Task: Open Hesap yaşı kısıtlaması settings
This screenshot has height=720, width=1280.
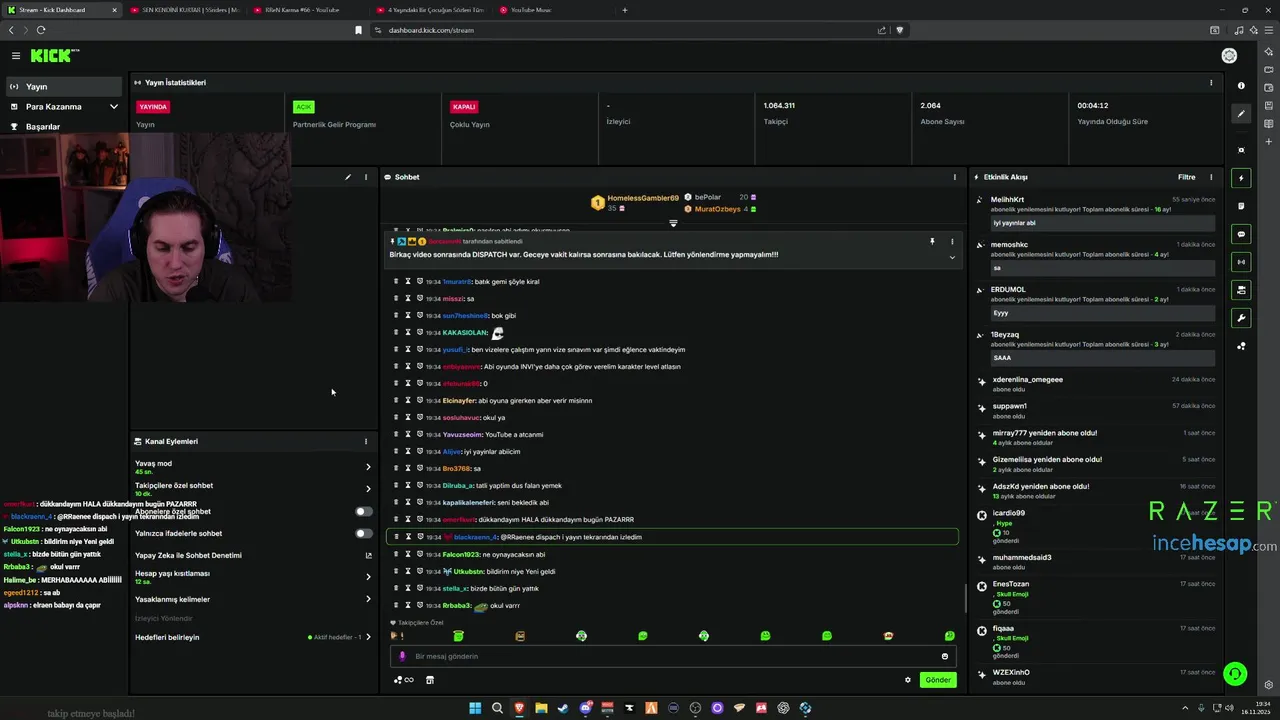Action: (x=253, y=577)
